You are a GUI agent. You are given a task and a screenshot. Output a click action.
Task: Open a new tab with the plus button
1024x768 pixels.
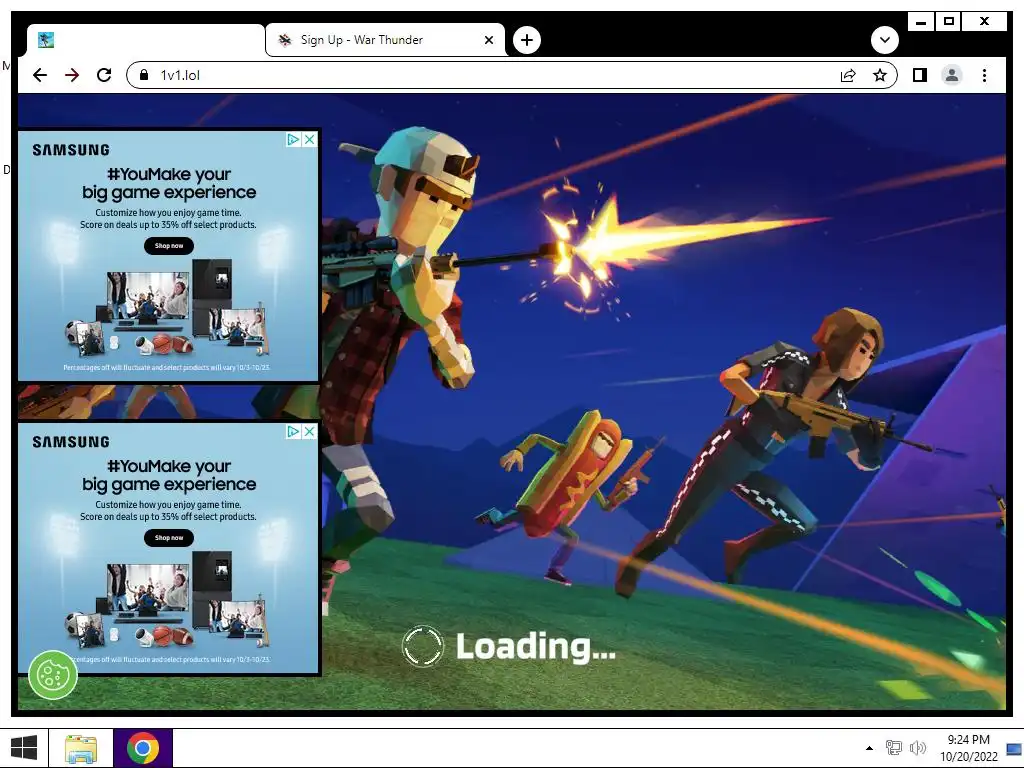coord(526,40)
